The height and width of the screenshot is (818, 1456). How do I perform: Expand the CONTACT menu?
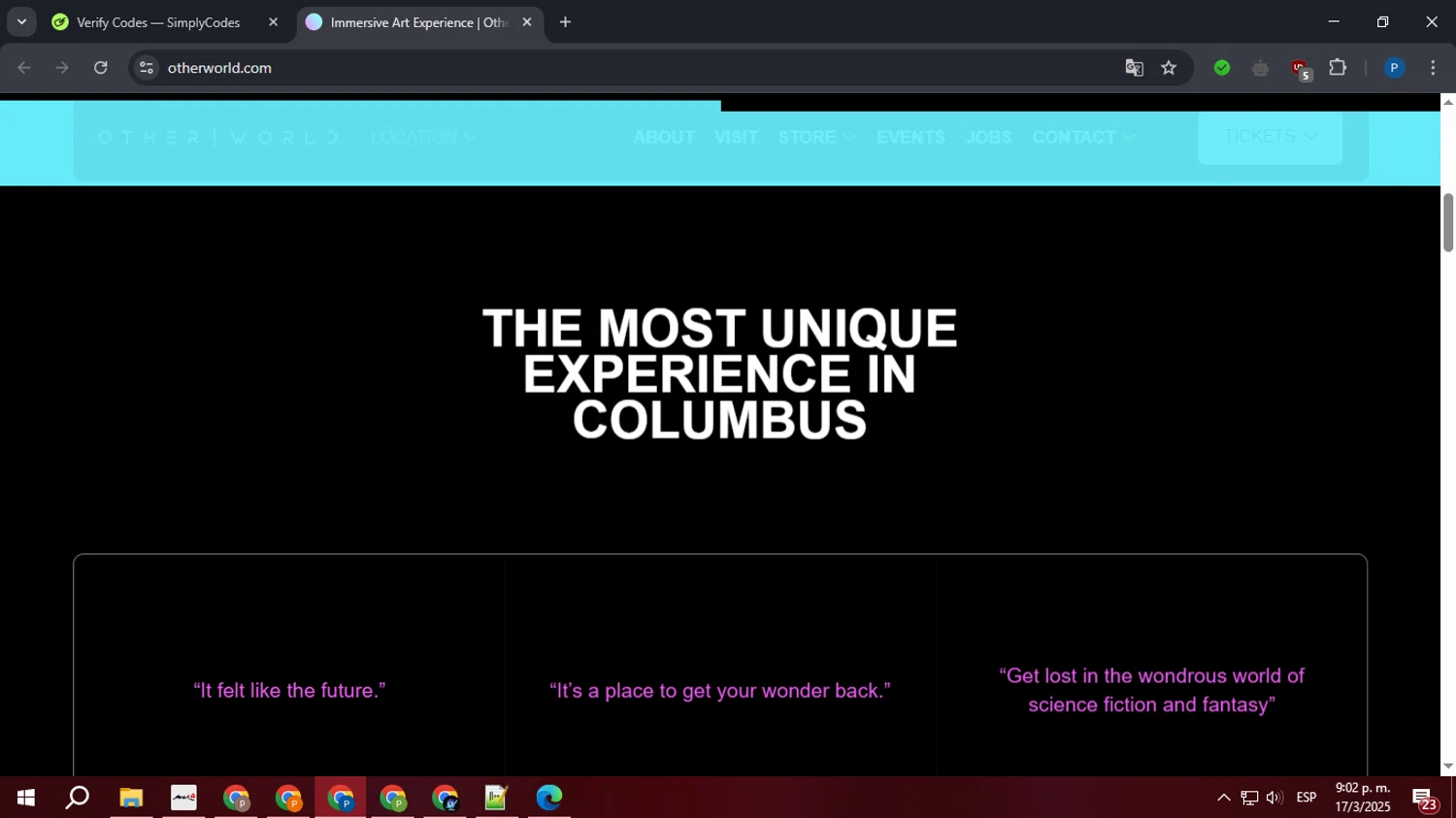1083,138
